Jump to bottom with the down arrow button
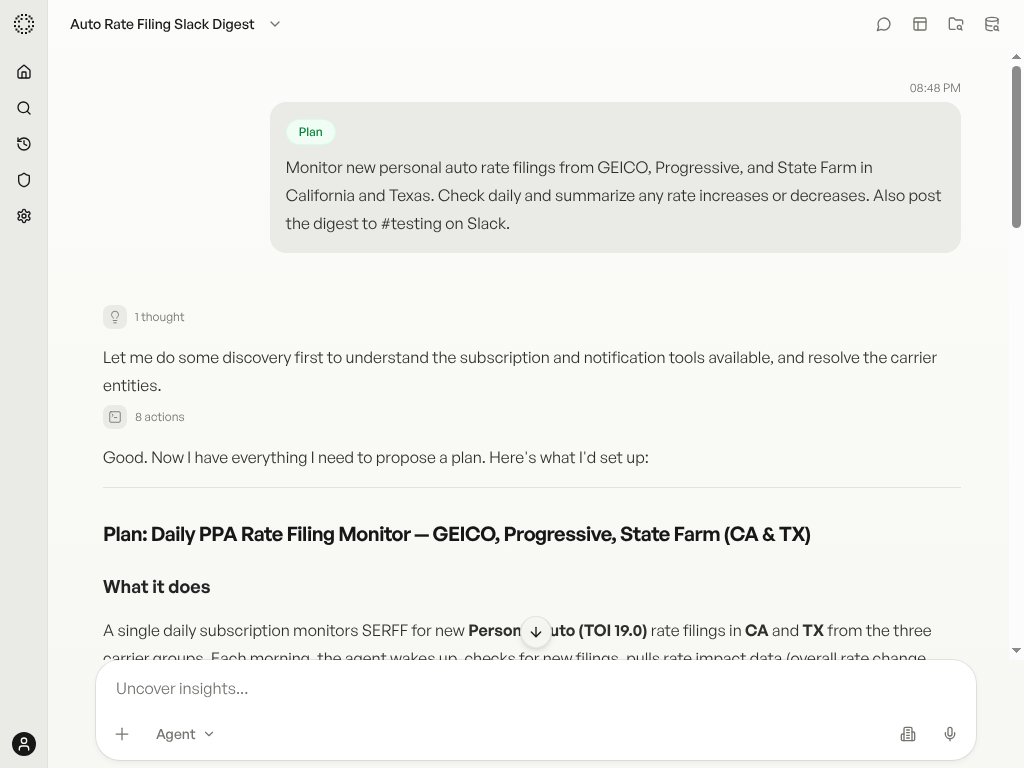Image resolution: width=1024 pixels, height=768 pixels. click(x=536, y=632)
